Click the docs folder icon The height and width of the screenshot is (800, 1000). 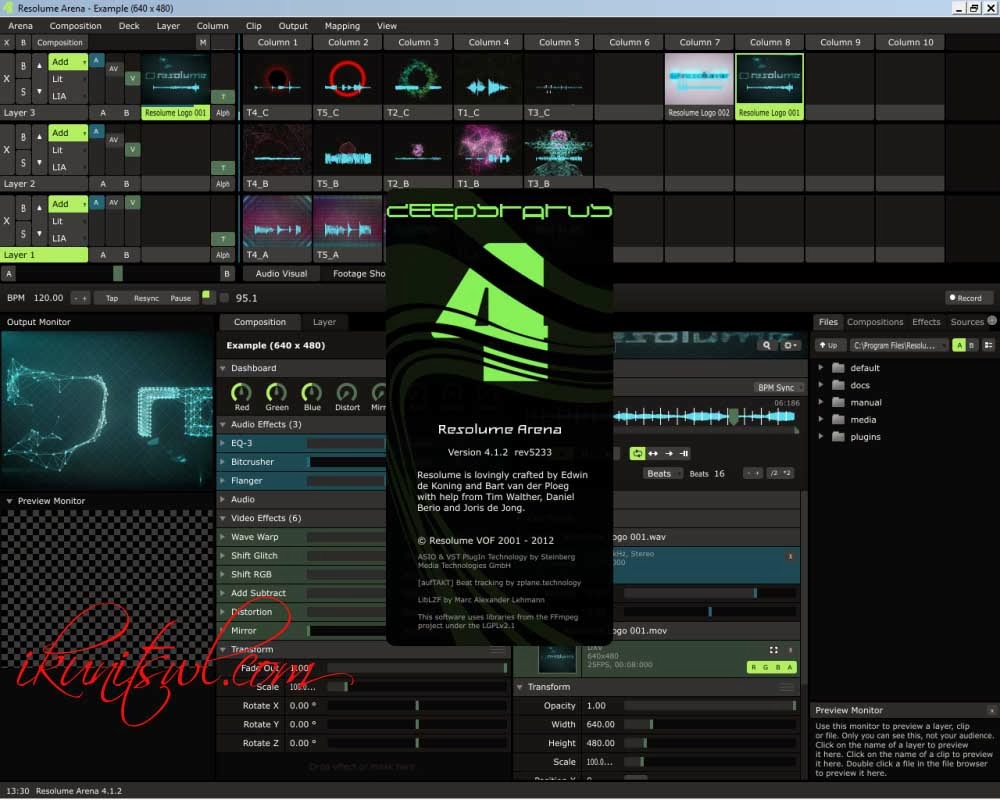coord(839,385)
